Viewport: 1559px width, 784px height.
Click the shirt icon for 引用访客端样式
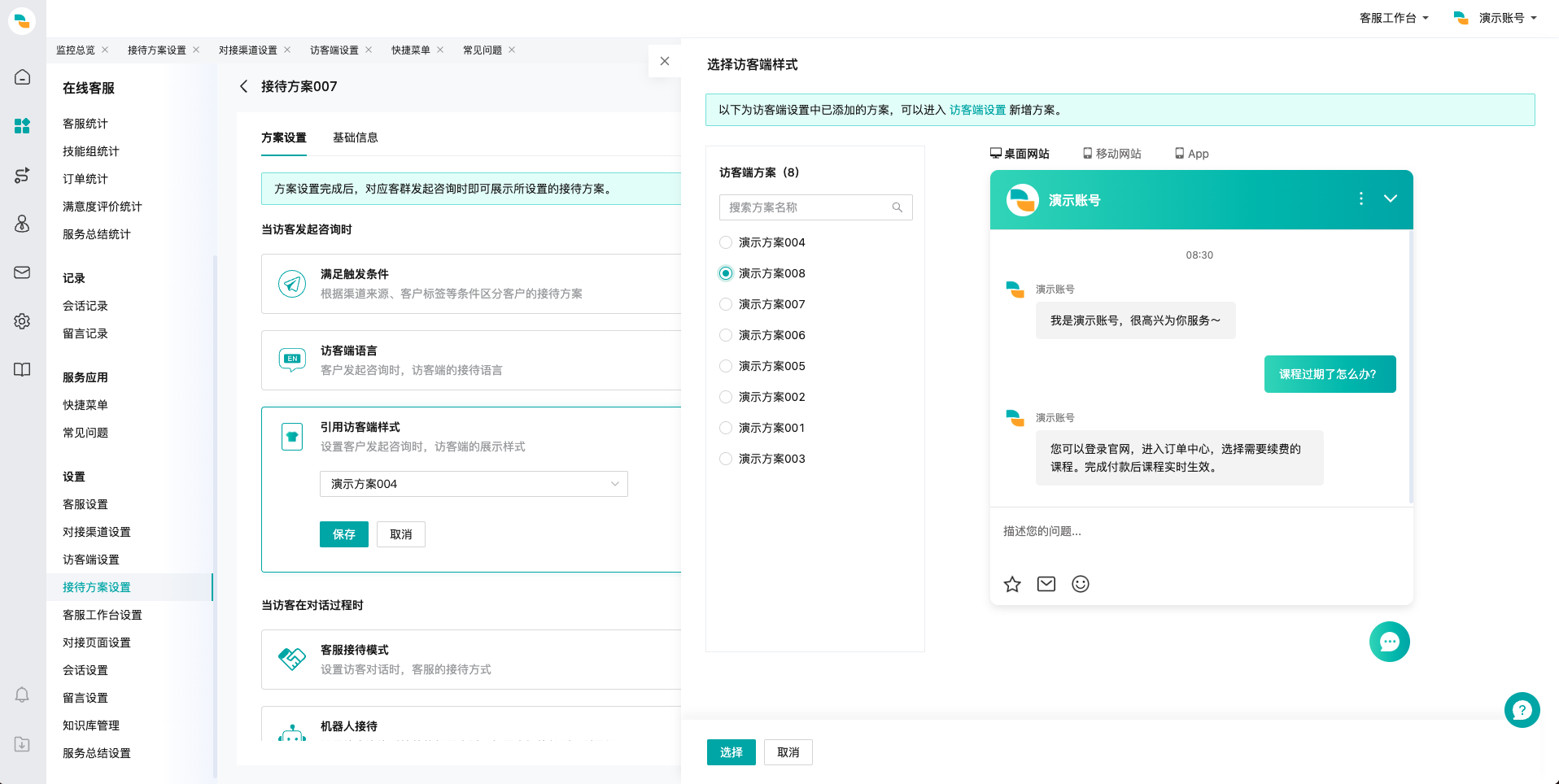(292, 437)
